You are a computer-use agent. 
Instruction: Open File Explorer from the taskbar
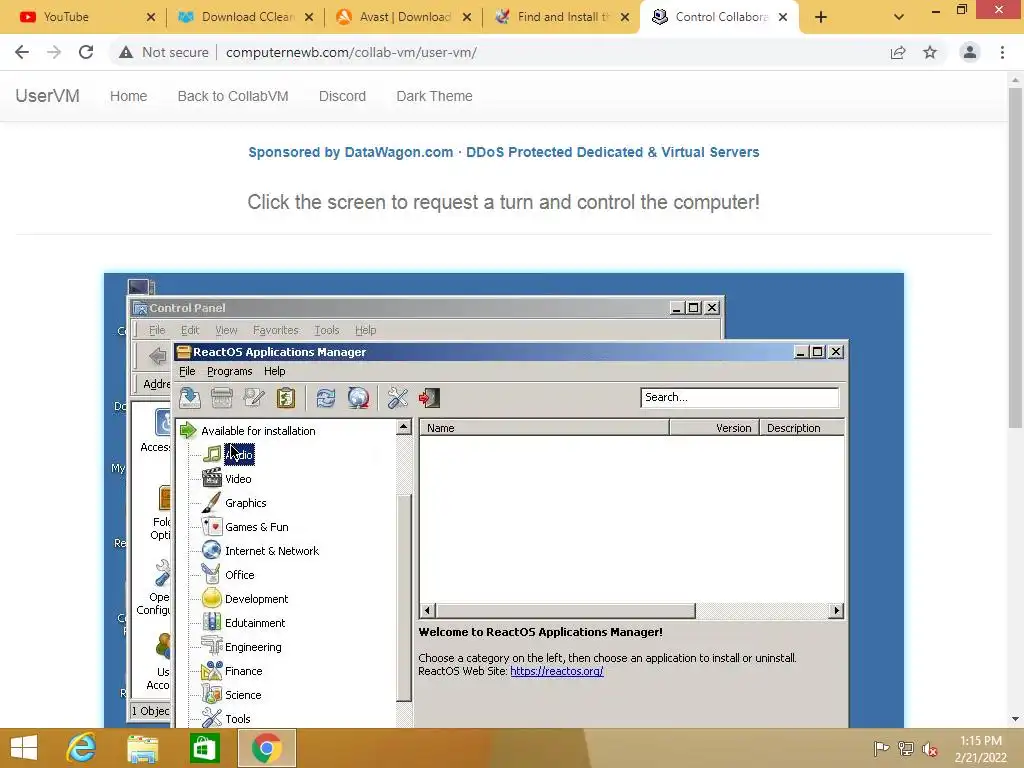(x=142, y=748)
